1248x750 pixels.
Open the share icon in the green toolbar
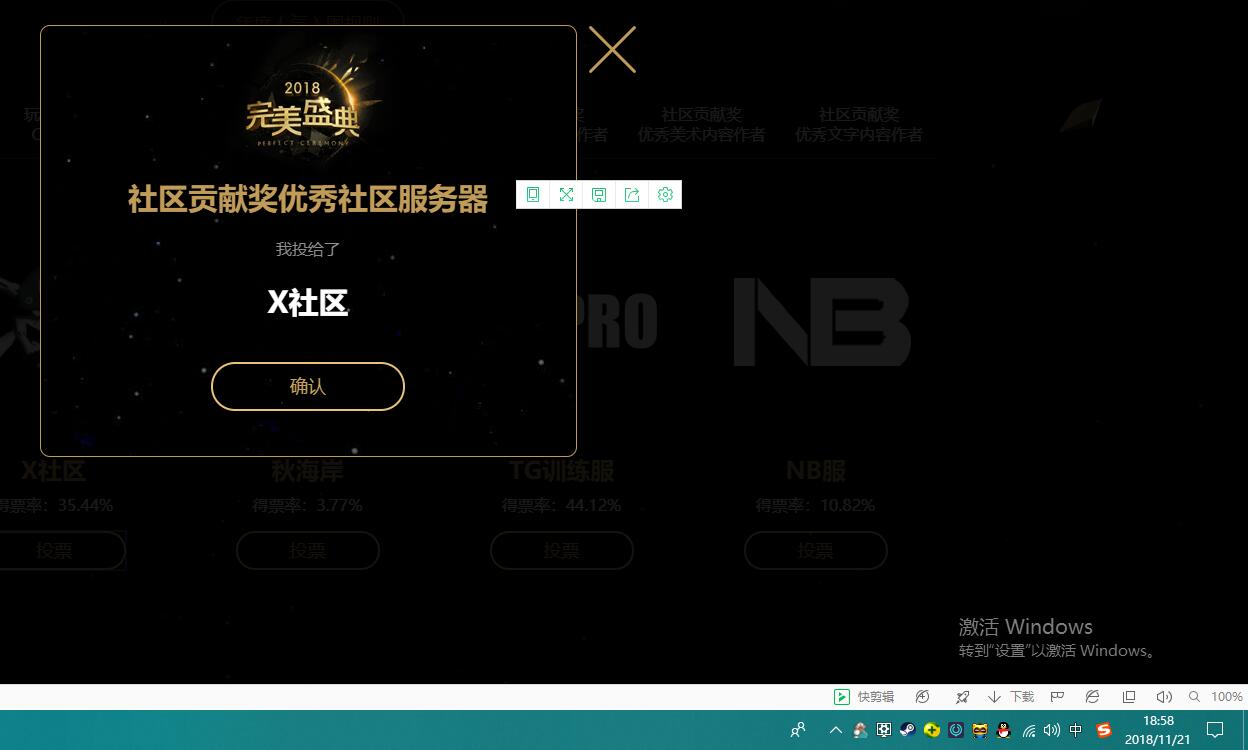click(x=632, y=194)
